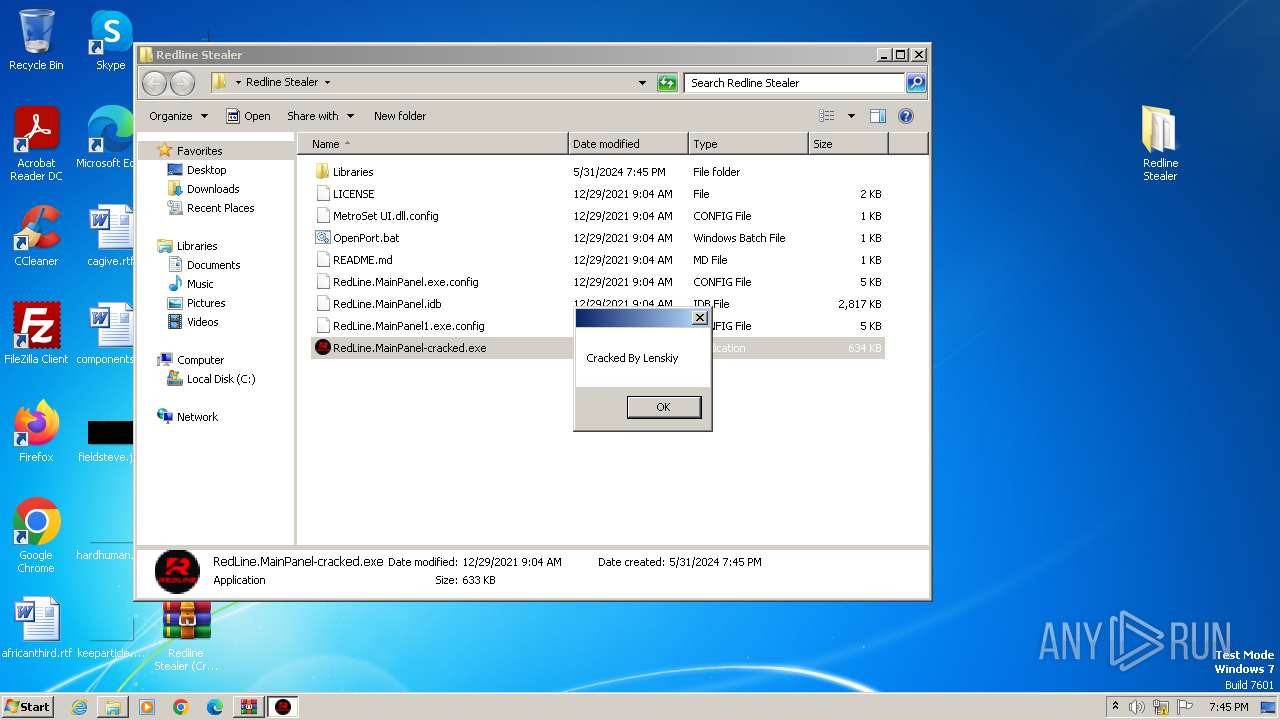Open Recent Places in navigation pane
Viewport: 1280px width, 720px height.
point(220,208)
